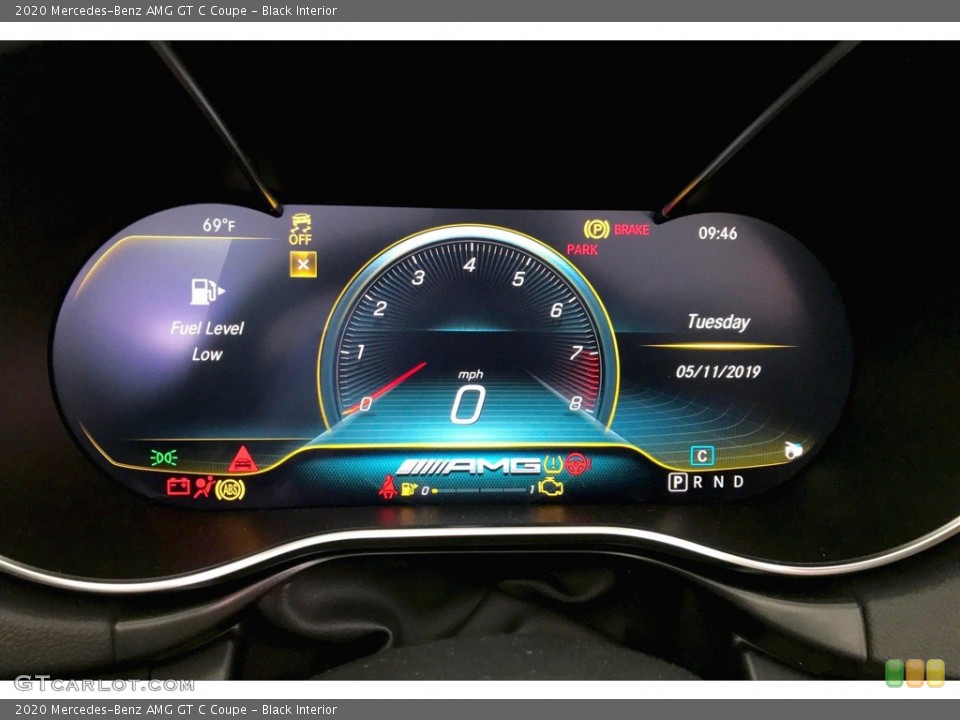This screenshot has height=720, width=960.
Task: Tap the 7 near the tachometer redline
Action: coord(576,353)
